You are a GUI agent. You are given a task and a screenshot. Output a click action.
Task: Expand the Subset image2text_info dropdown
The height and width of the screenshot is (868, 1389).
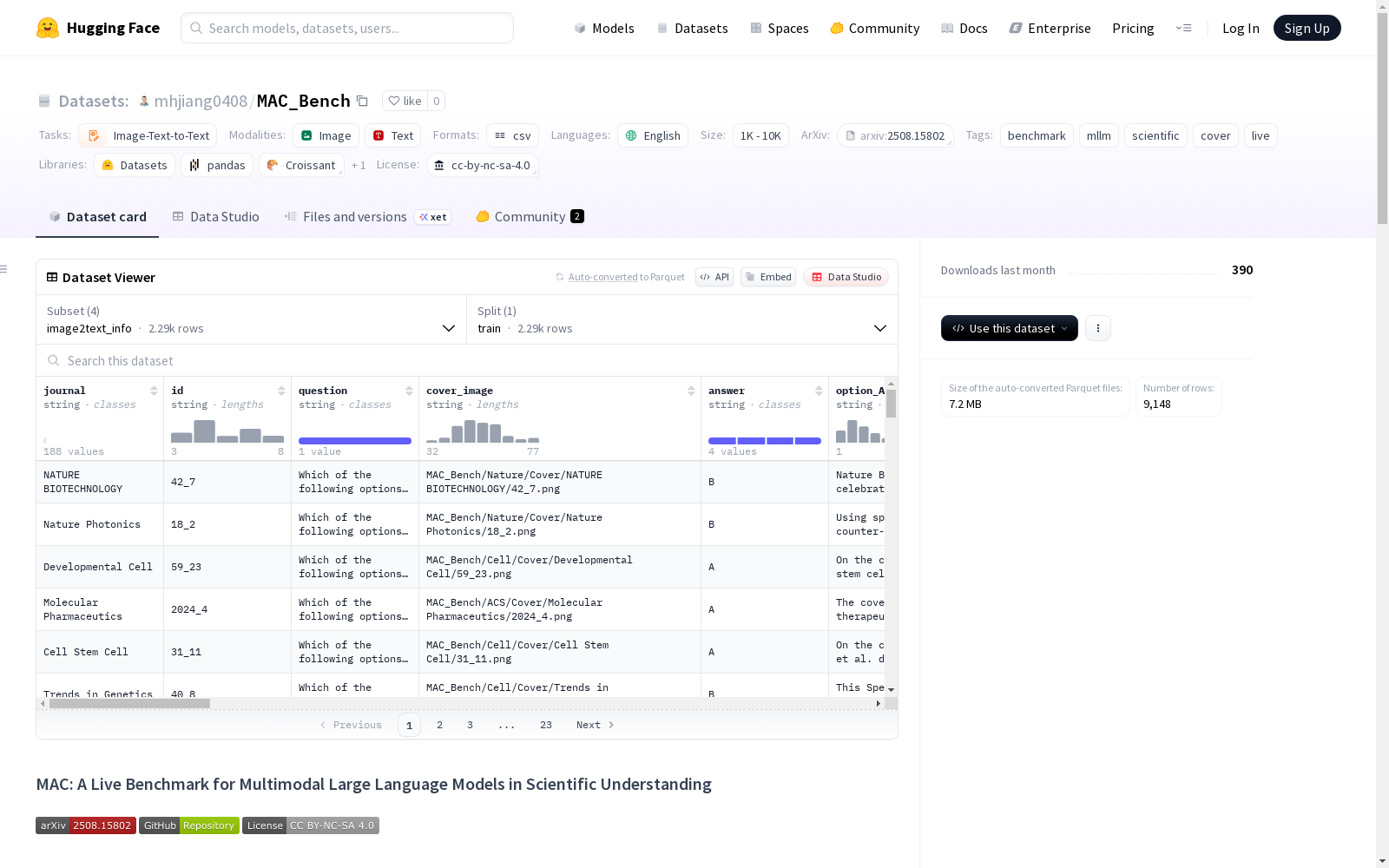tap(251, 319)
